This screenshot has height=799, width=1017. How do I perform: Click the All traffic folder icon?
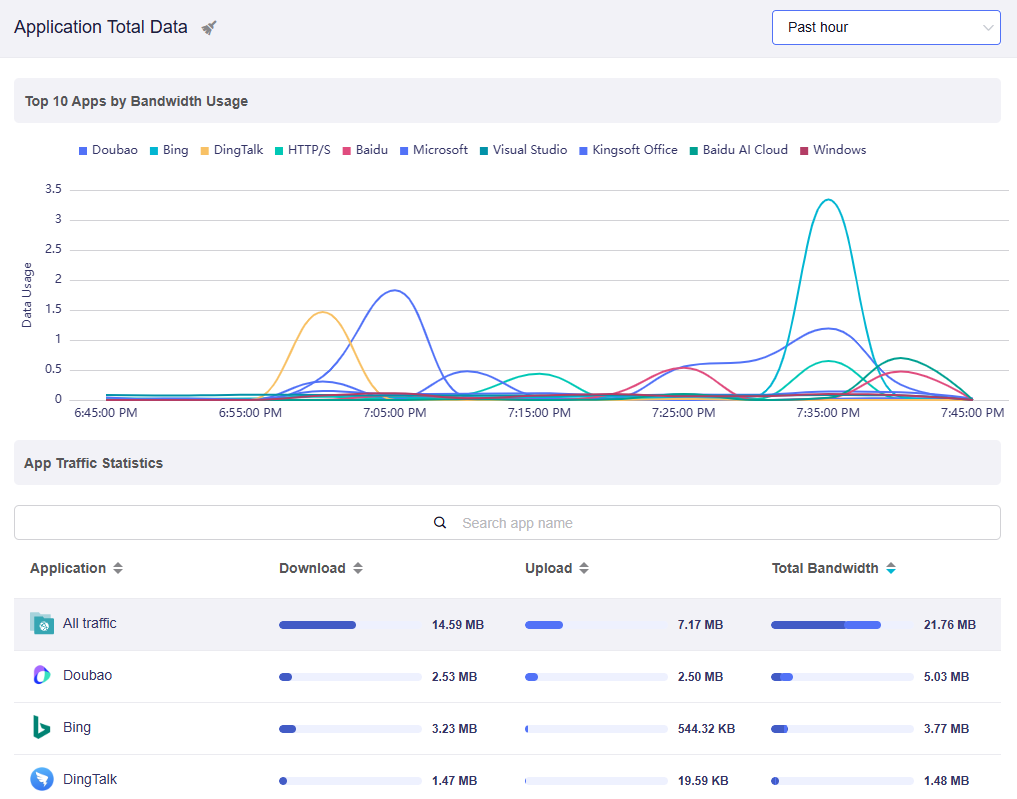(x=42, y=624)
